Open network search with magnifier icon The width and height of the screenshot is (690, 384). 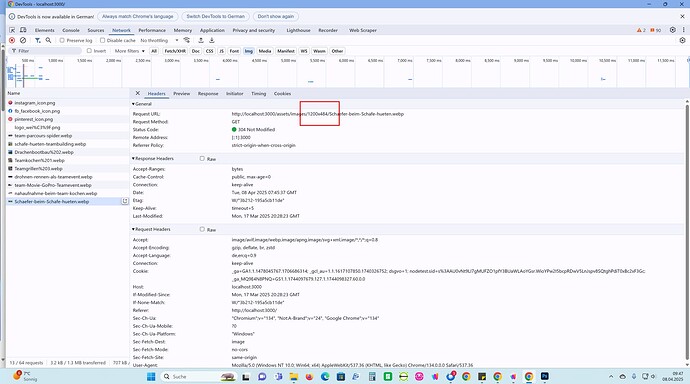[x=48, y=40]
